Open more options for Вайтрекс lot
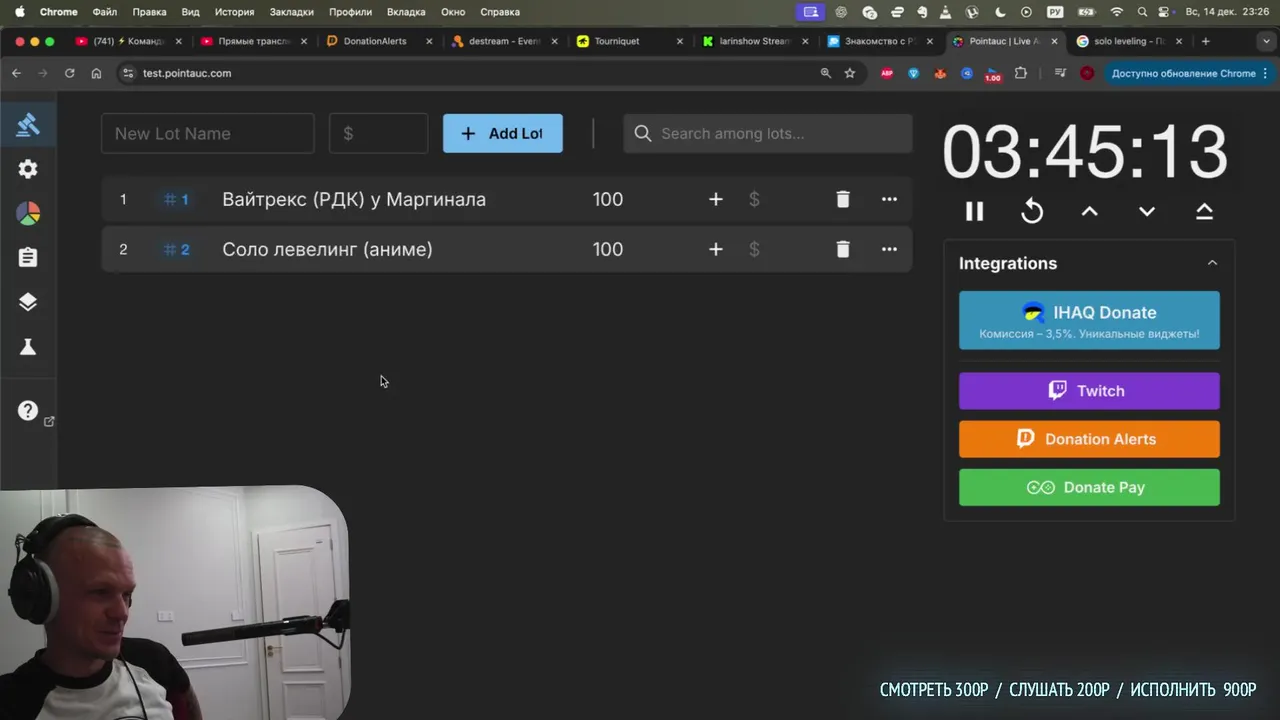The width and height of the screenshot is (1280, 720). coord(889,199)
